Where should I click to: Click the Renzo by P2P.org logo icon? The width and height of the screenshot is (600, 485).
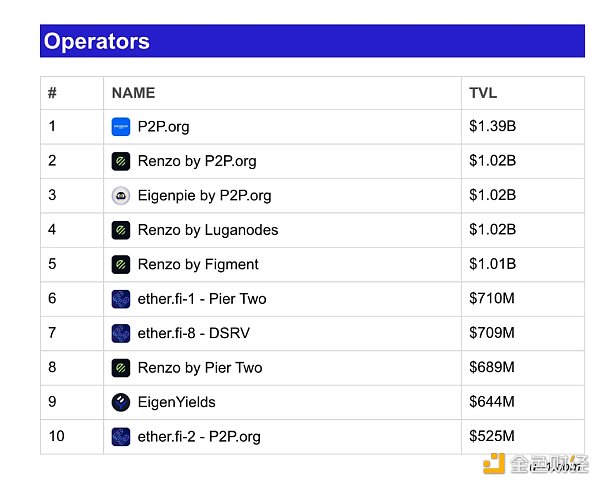click(121, 161)
